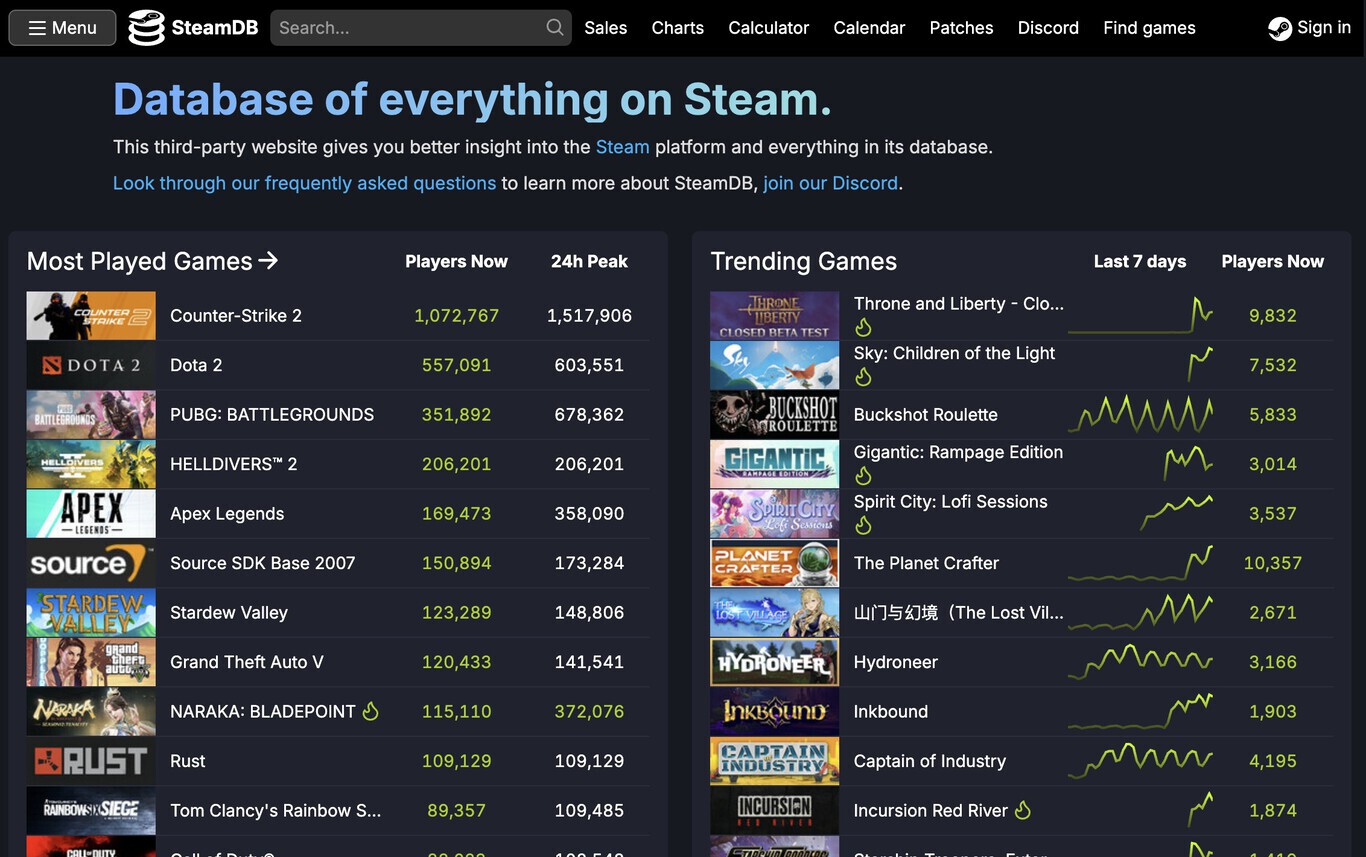This screenshot has height=857, width=1366.
Task: Open the Counter-Strike 2 thumbnail
Action: 91,316
